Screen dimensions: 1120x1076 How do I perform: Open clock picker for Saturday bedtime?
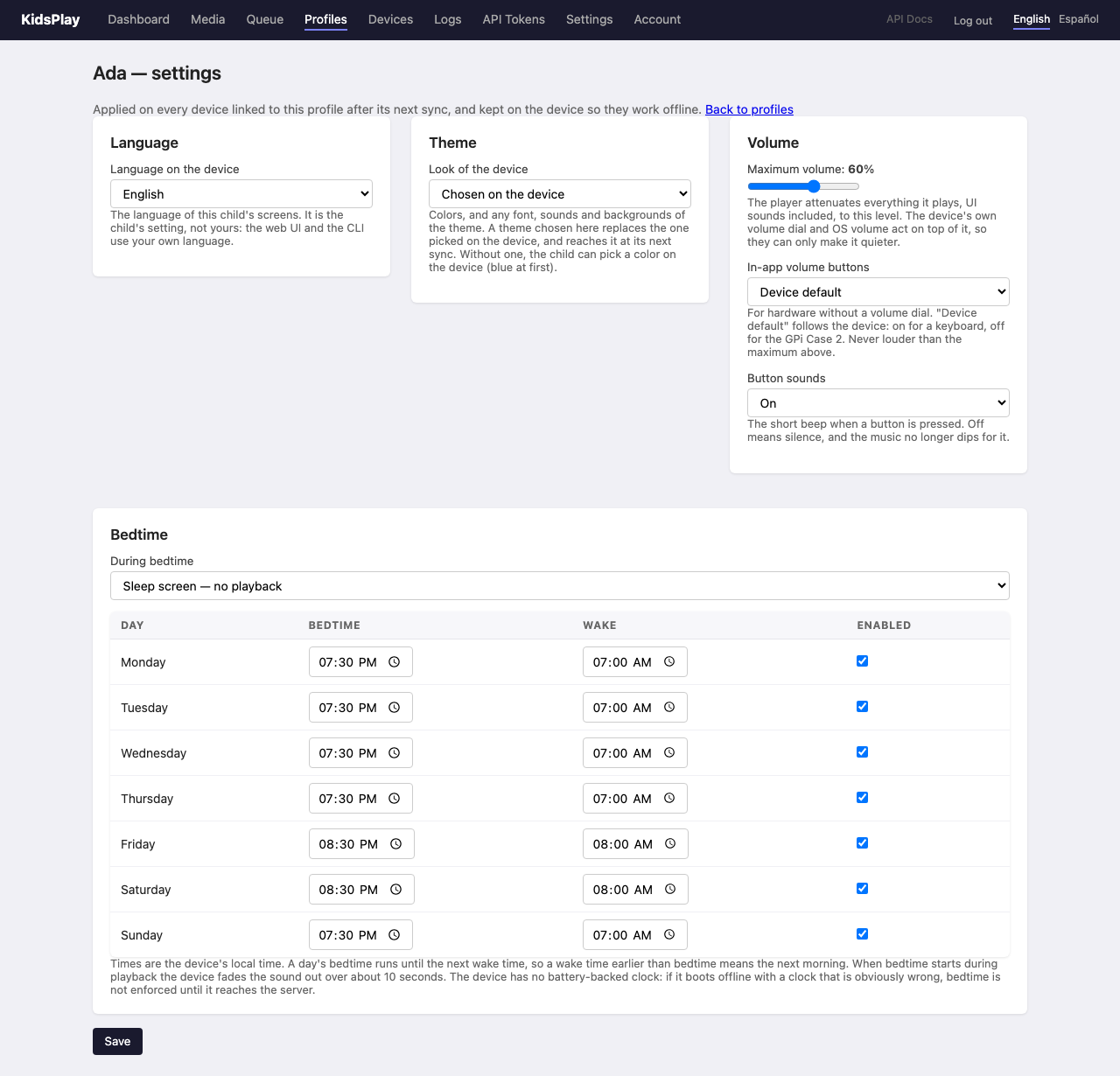pos(396,890)
